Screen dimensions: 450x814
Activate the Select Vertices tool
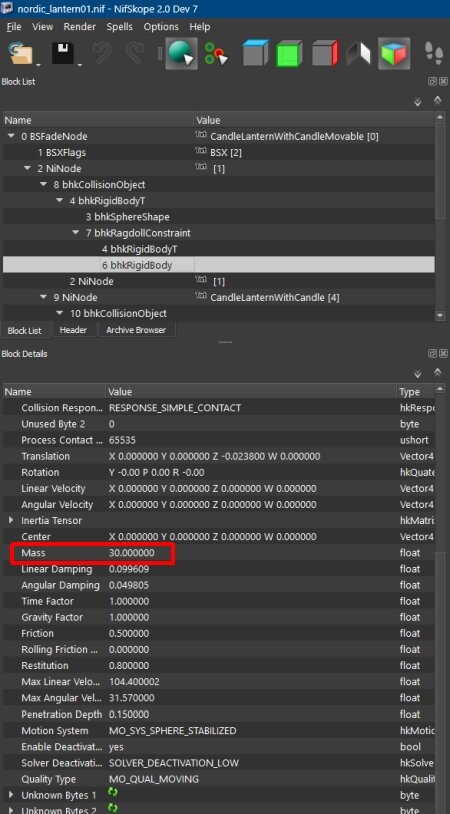pos(216,53)
